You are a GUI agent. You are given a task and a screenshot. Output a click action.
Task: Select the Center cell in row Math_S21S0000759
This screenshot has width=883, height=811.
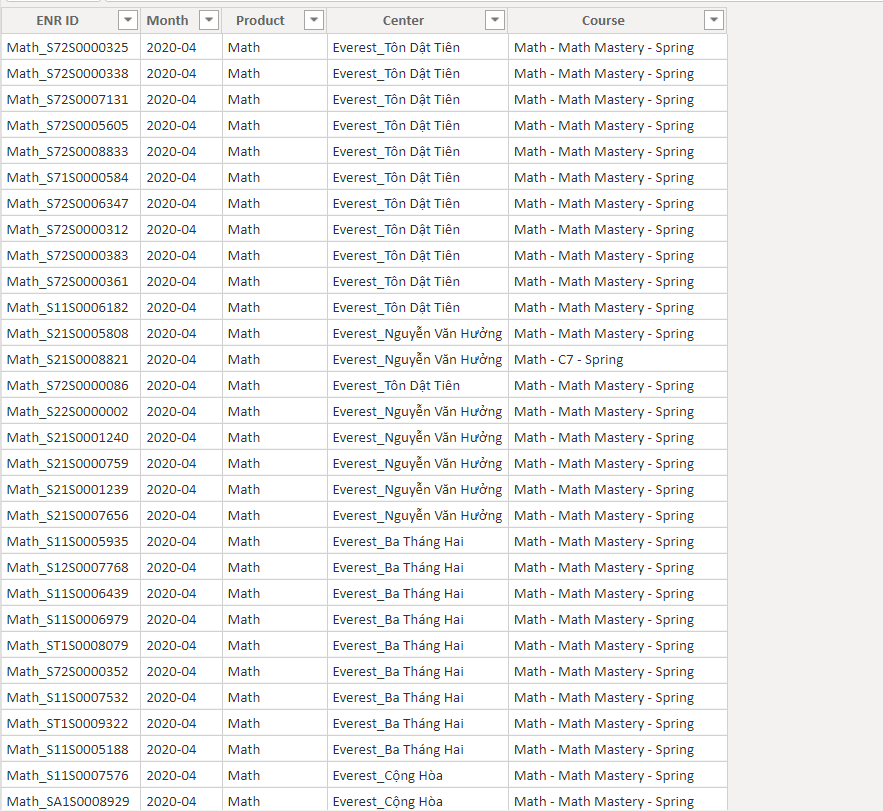tap(418, 464)
